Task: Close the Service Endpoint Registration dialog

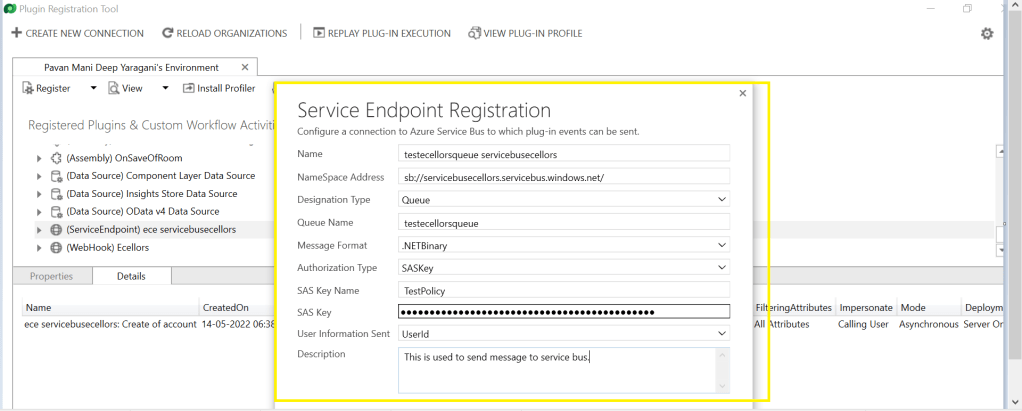Action: 742,93
